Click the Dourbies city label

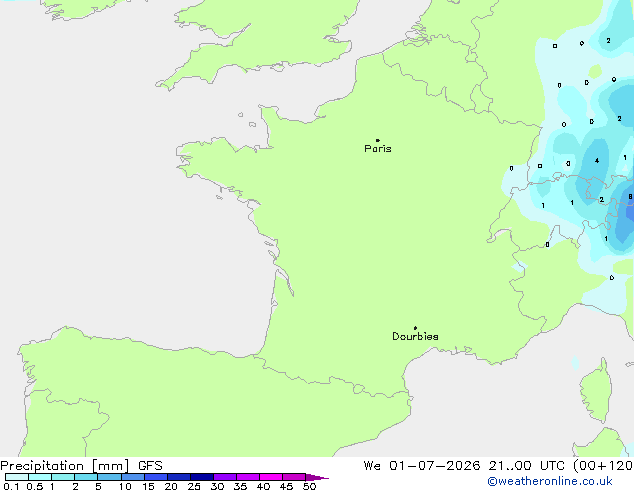coord(415,336)
